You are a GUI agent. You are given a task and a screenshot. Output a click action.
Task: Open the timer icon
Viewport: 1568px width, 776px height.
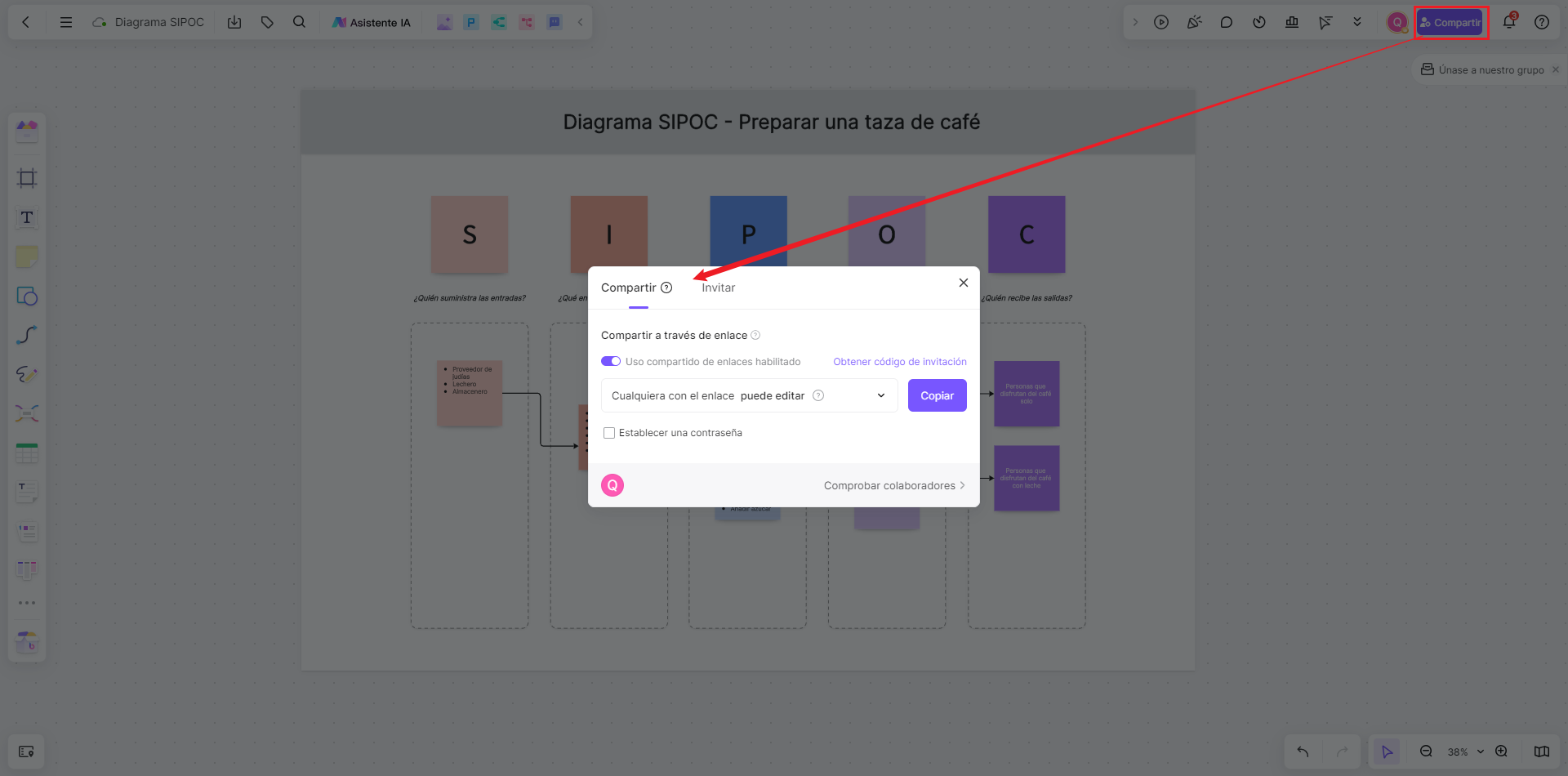(x=1259, y=22)
